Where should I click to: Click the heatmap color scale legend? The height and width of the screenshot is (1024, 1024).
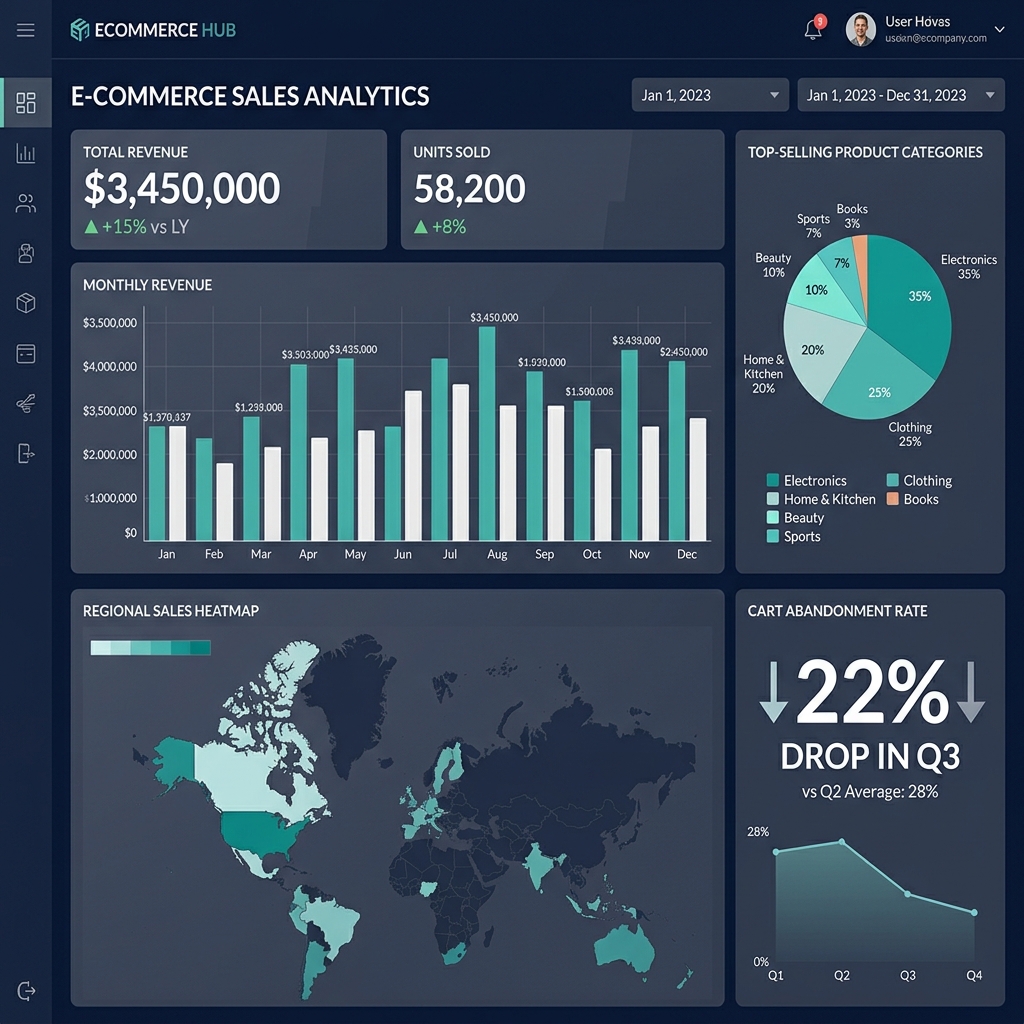point(150,647)
